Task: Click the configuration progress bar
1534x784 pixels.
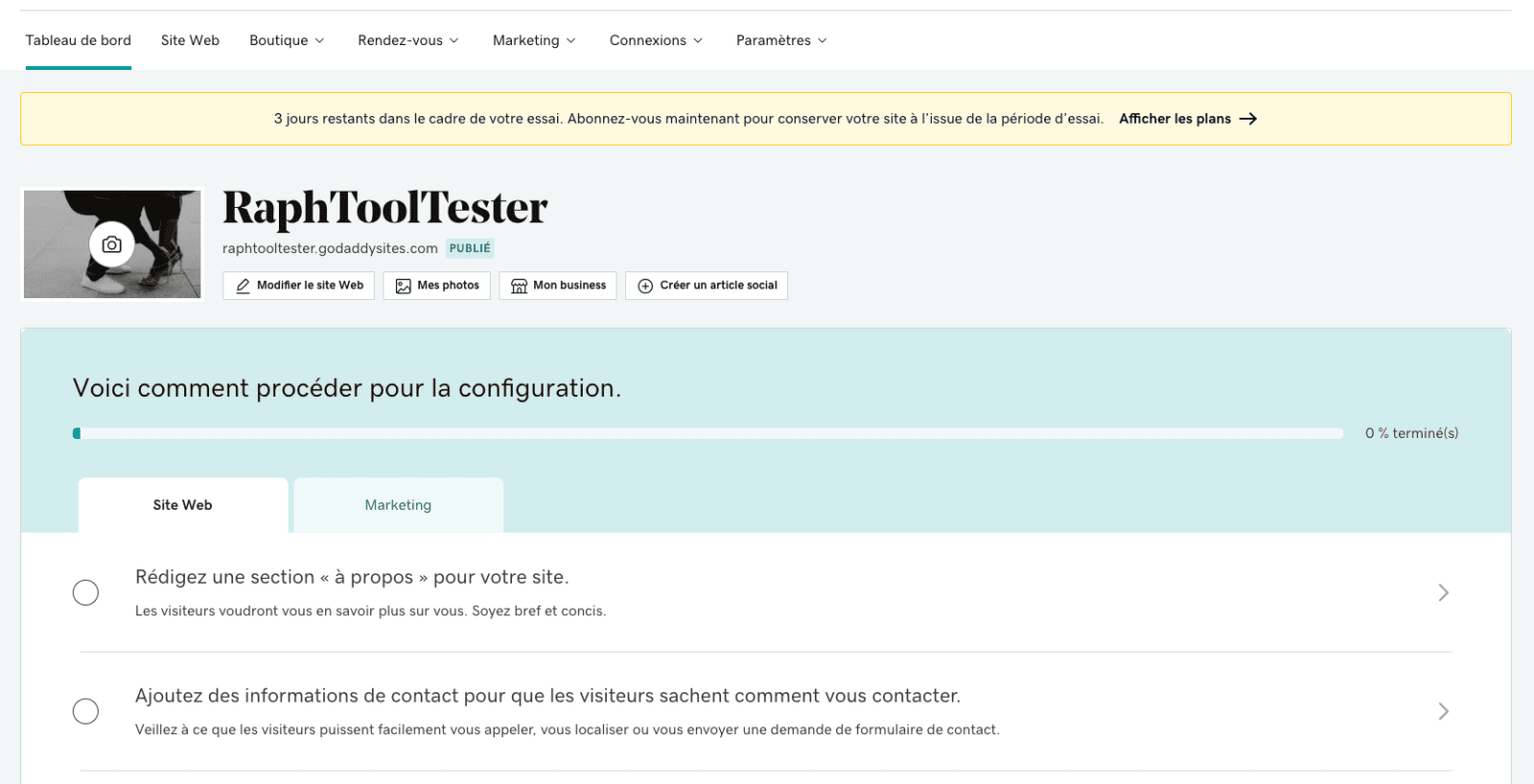Action: click(x=708, y=433)
